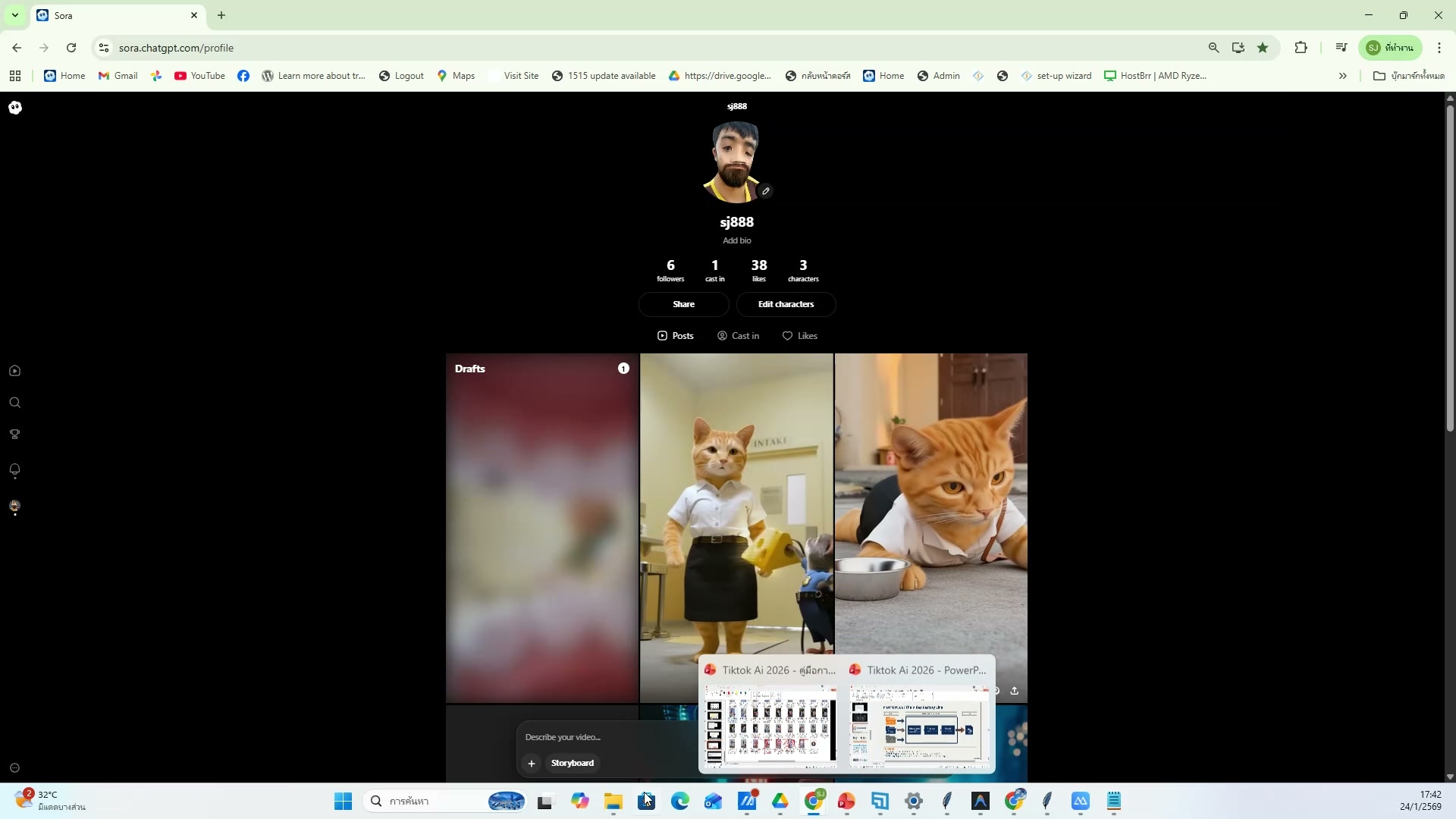1456x819 pixels.
Task: Click the Sora logo in sidebar
Action: pos(15,108)
